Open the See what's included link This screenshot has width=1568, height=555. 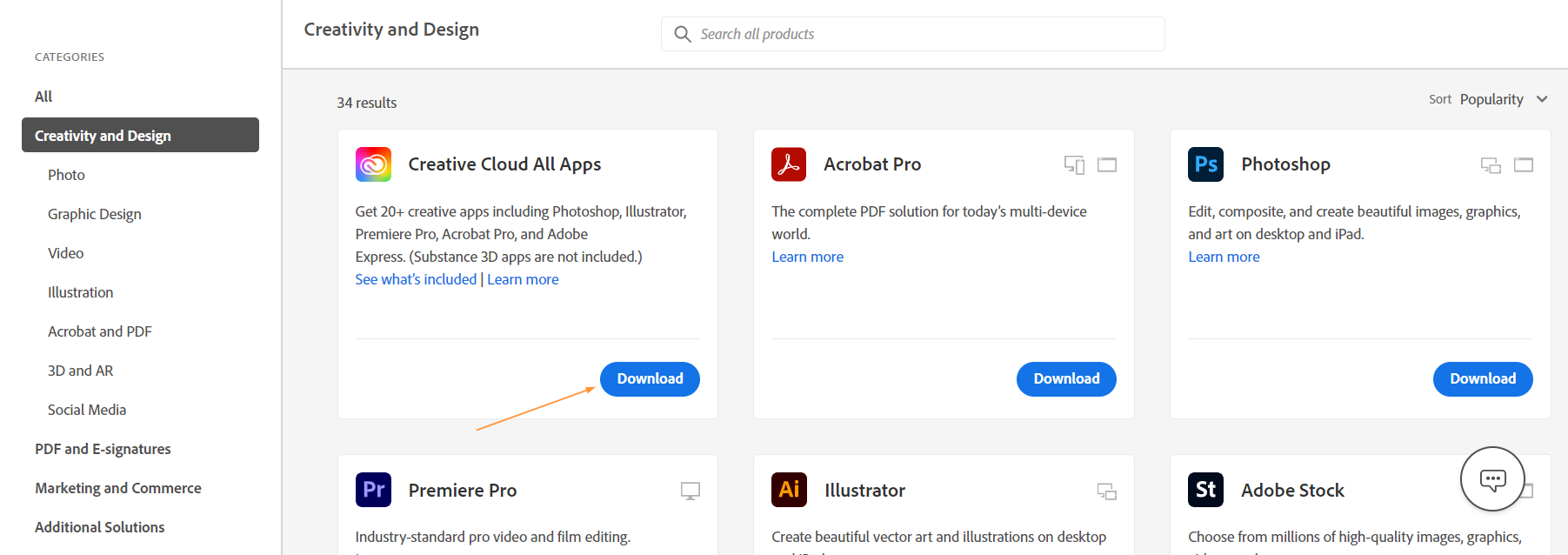click(416, 279)
